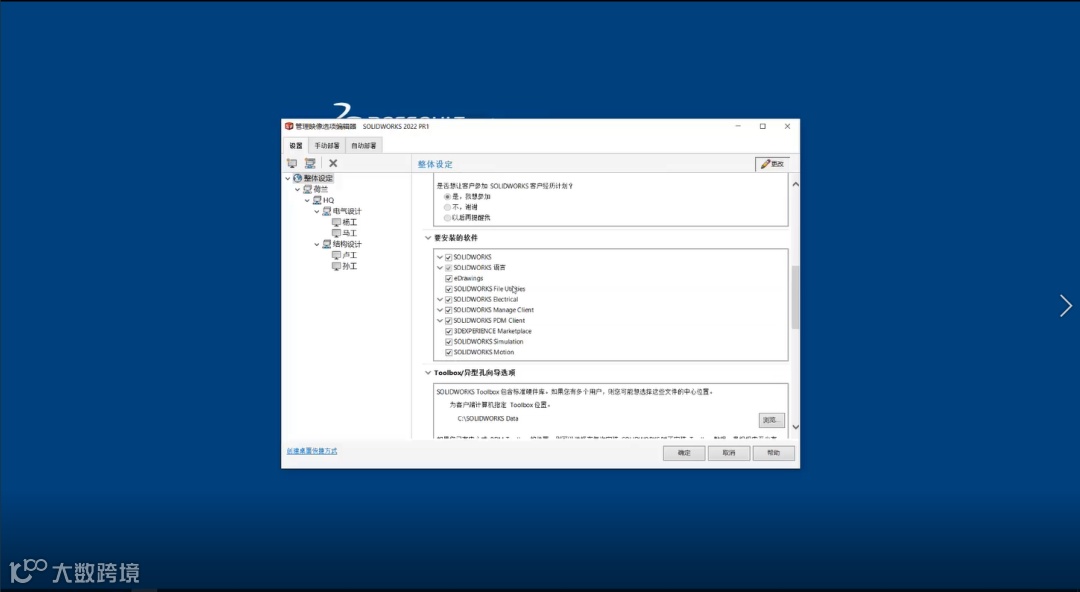Collapse the 电气设计 tree node

pyautogui.click(x=317, y=211)
